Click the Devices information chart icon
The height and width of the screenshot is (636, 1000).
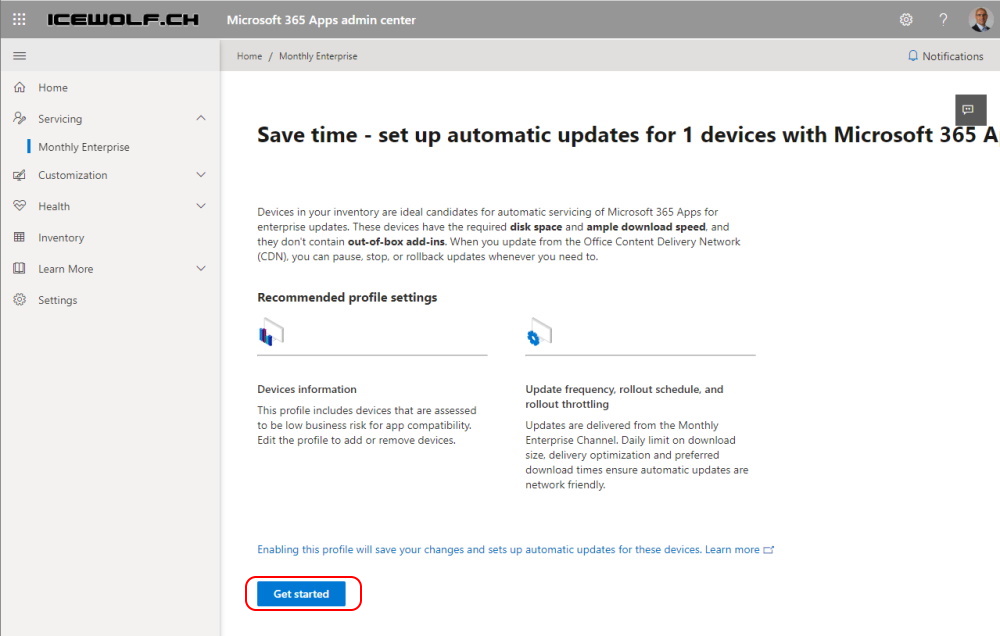[271, 332]
